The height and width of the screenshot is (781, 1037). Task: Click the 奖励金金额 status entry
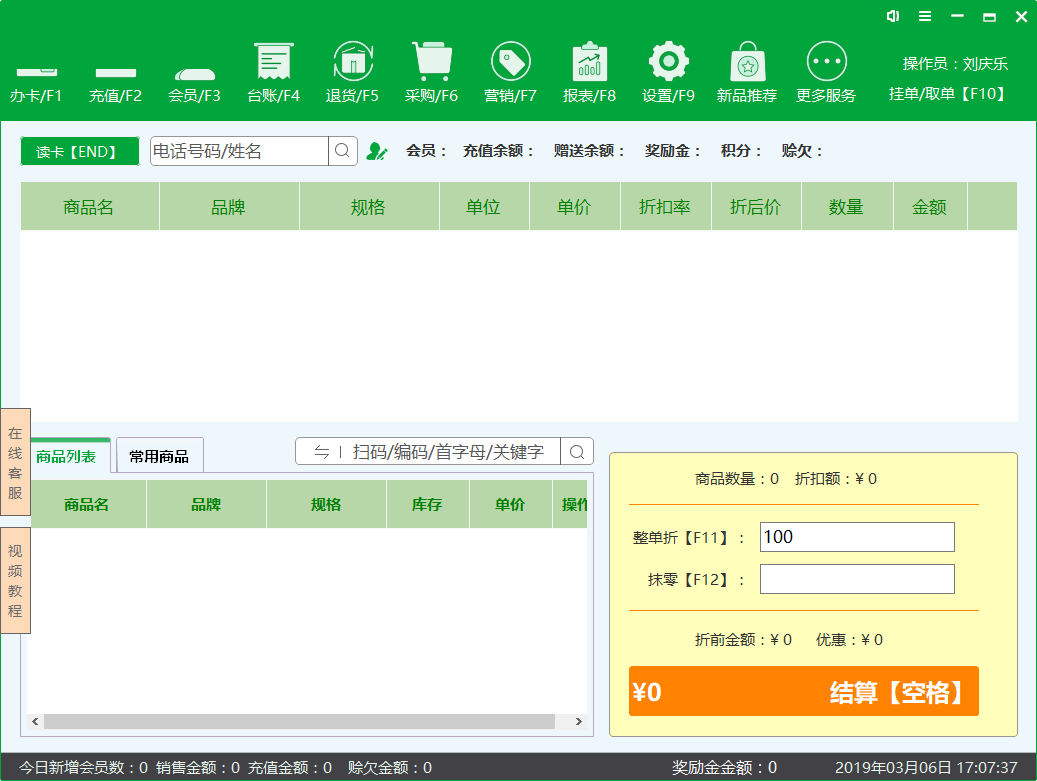tap(725, 767)
